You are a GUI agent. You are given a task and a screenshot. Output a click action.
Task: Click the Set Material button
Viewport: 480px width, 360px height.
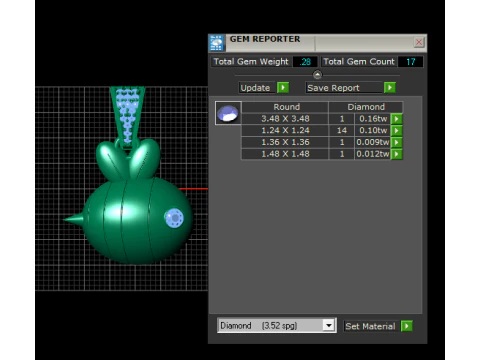371,326
